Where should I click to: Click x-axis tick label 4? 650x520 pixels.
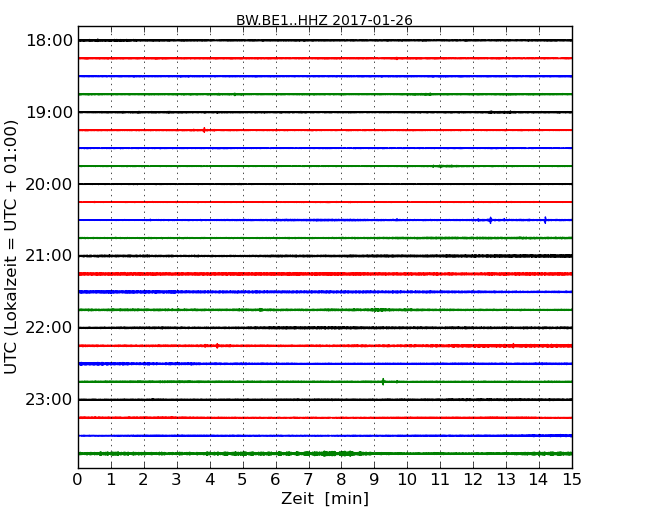pos(210,480)
